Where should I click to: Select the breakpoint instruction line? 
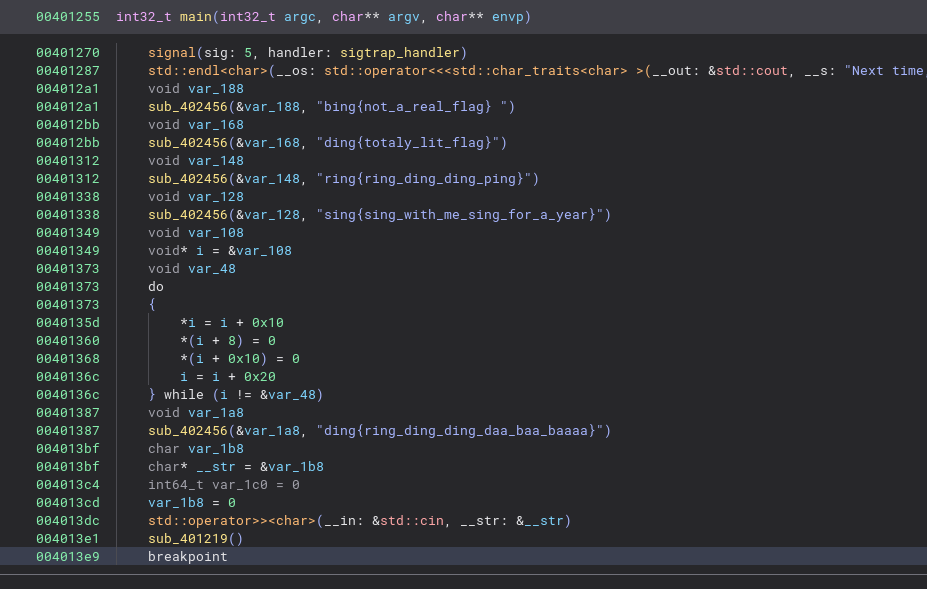tap(188, 557)
